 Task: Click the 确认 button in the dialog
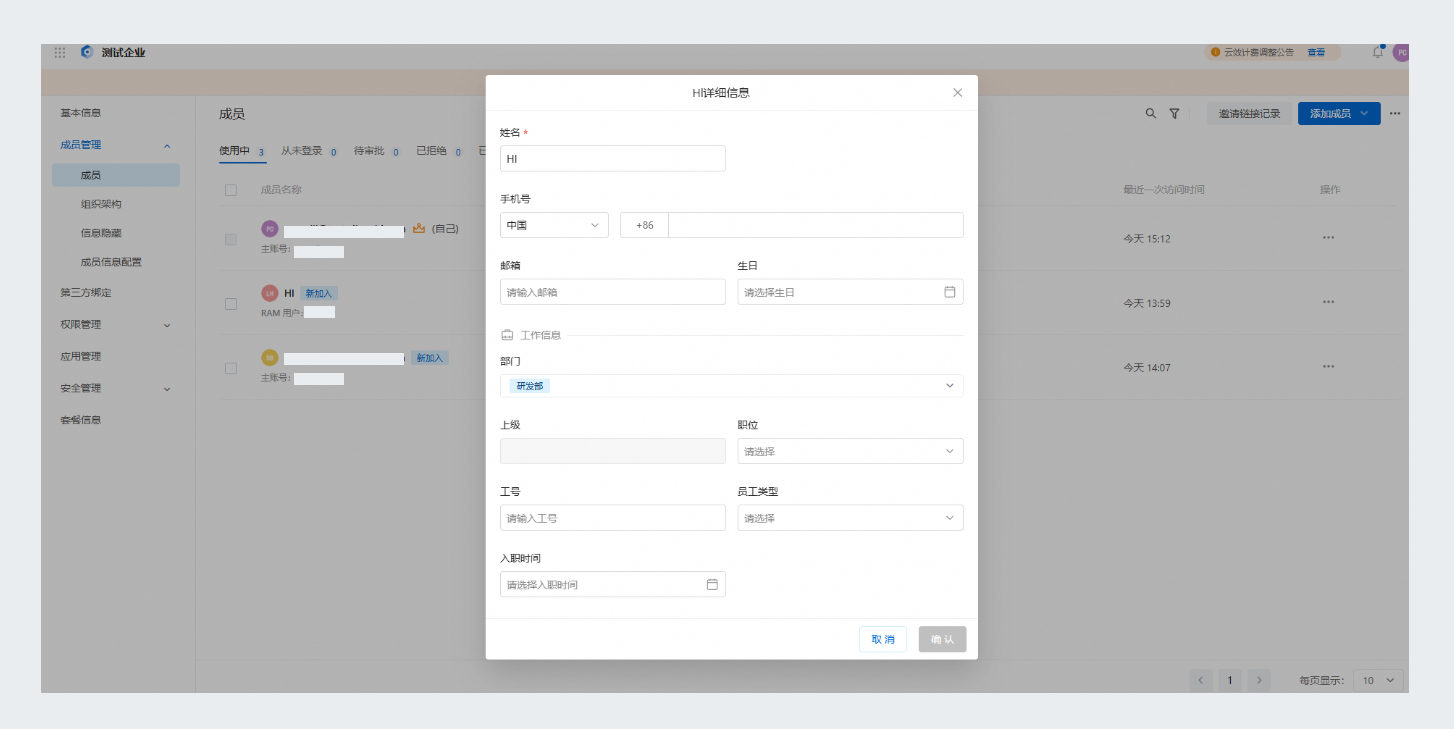[x=943, y=639]
